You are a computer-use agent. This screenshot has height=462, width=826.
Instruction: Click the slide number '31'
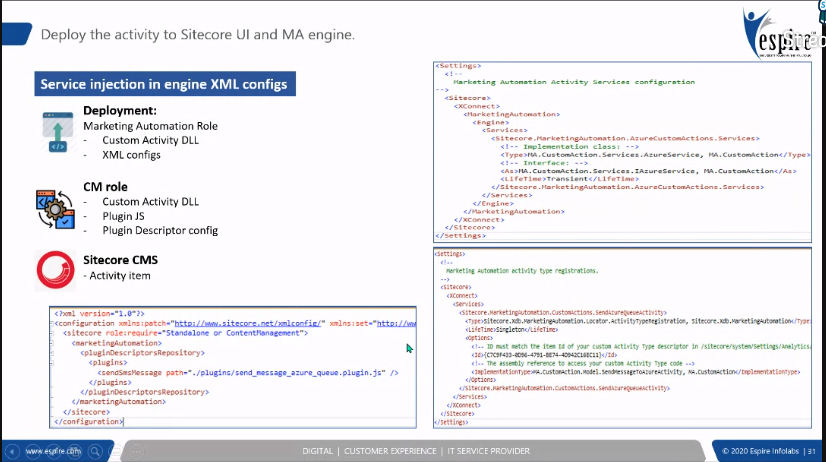pyautogui.click(x=812, y=451)
